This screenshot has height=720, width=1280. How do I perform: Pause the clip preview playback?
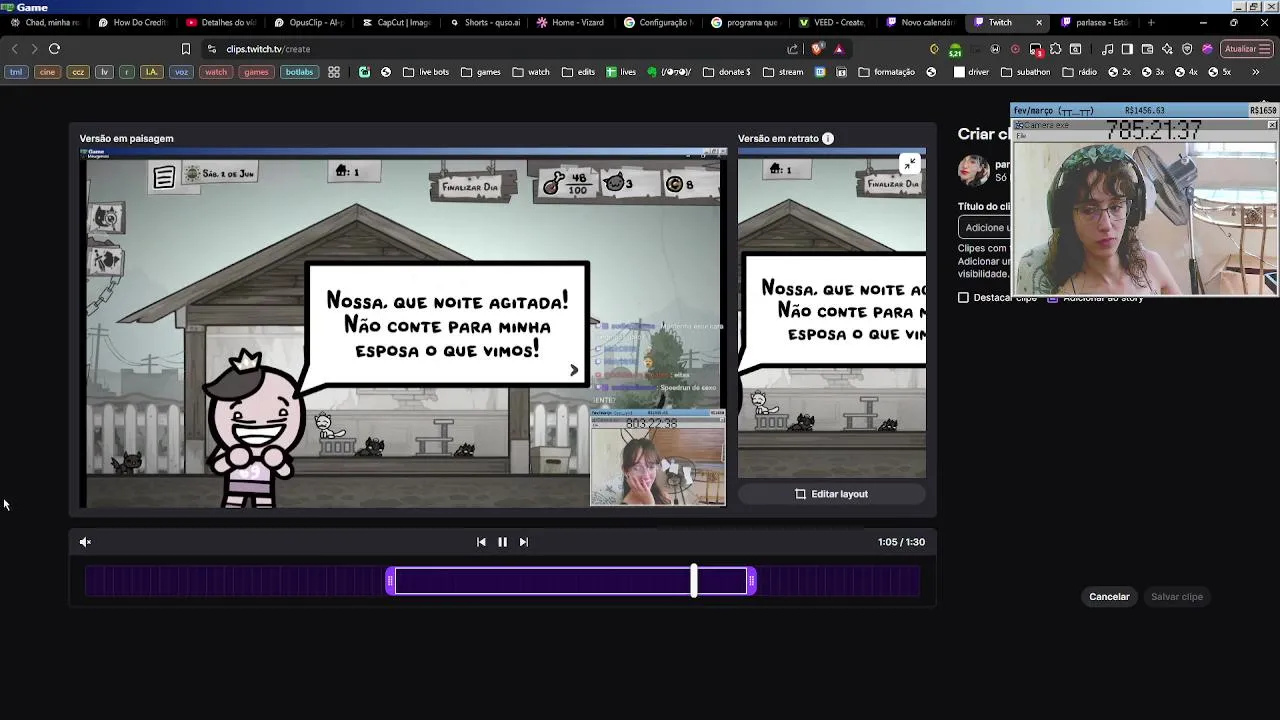[x=502, y=542]
